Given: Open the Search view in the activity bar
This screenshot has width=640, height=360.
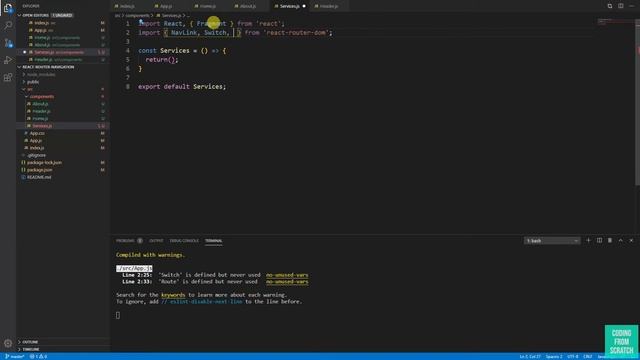Looking at the screenshot, I should tap(8, 25).
